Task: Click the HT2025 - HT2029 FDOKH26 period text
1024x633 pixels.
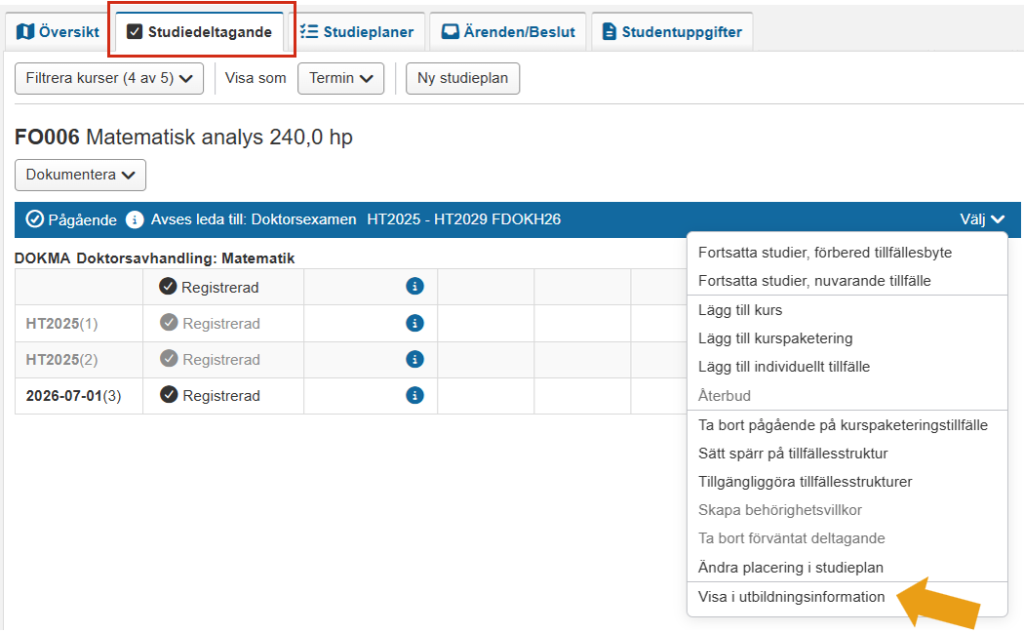Action: point(464,219)
